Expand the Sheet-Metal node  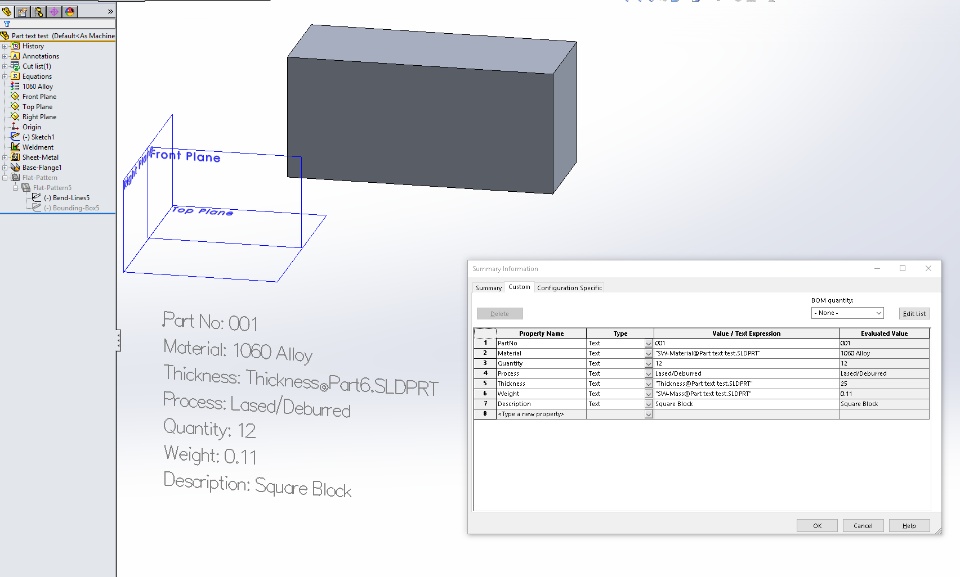point(5,157)
